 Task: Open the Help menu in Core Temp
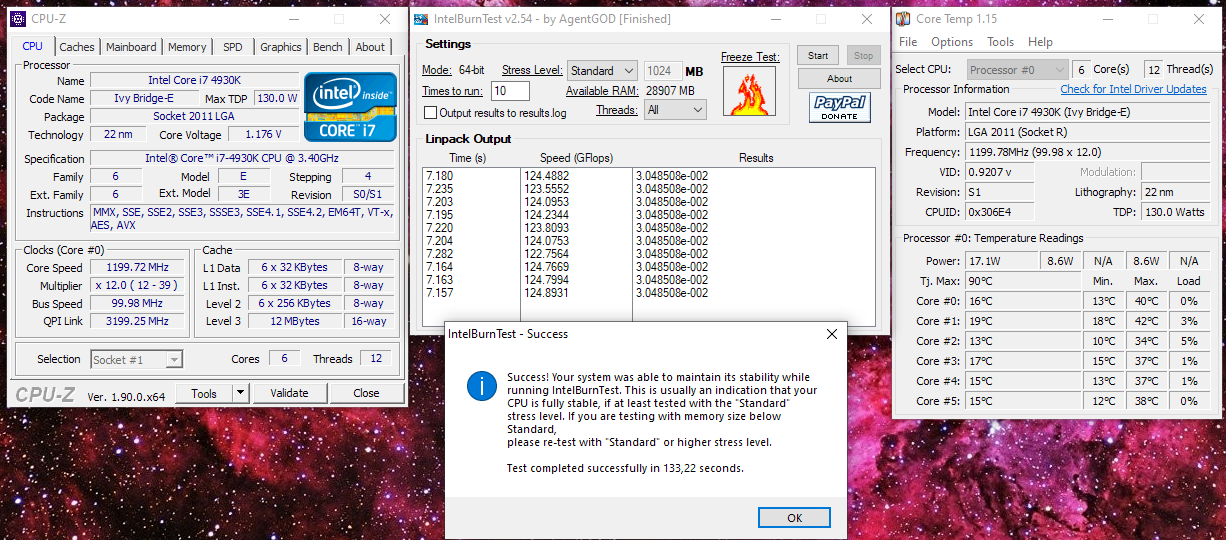(1040, 42)
